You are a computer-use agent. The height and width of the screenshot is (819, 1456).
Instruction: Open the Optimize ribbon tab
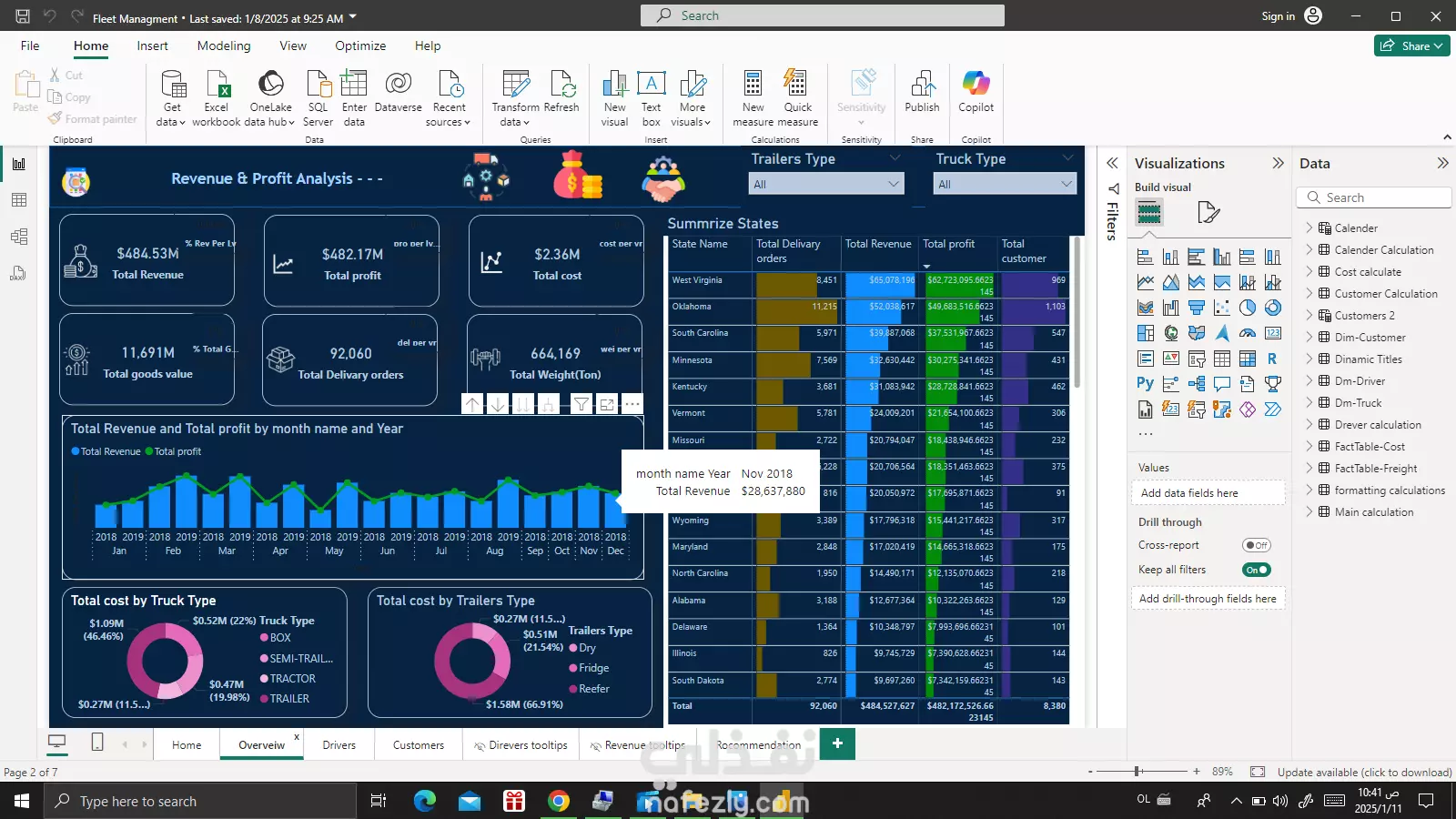coord(360,45)
